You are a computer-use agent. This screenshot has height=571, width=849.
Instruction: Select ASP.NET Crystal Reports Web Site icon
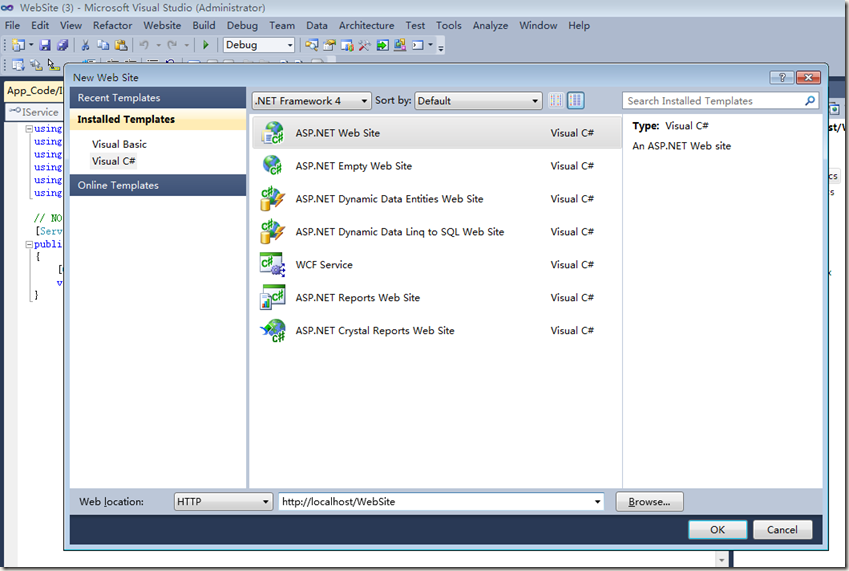272,331
